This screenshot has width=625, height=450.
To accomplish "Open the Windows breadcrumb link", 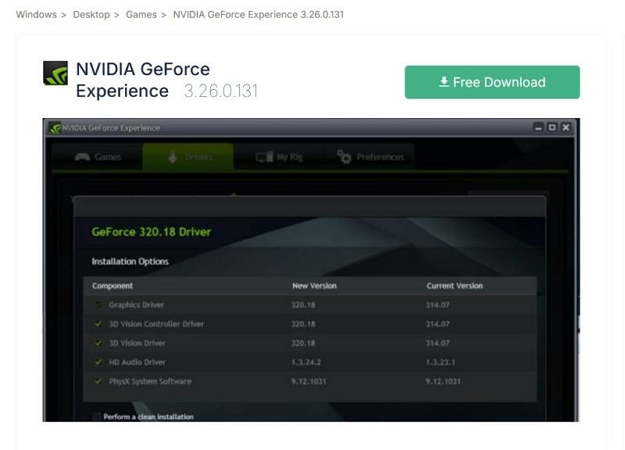I will pos(36,15).
